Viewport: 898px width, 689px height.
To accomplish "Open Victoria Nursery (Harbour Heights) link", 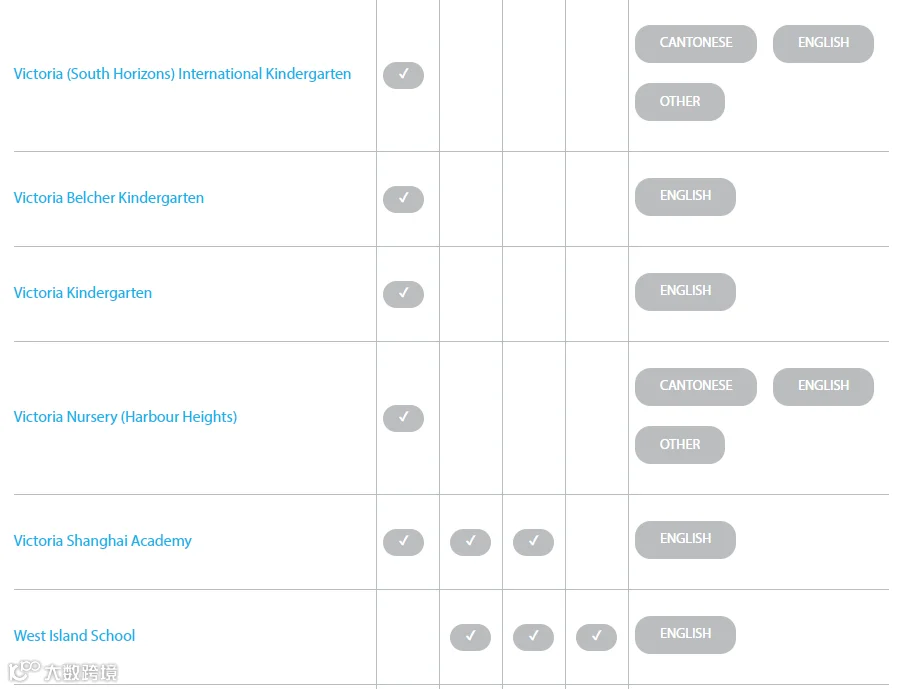I will [x=125, y=416].
